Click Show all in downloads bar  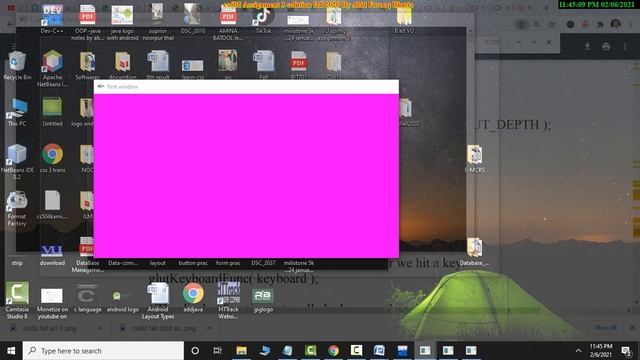pos(605,327)
